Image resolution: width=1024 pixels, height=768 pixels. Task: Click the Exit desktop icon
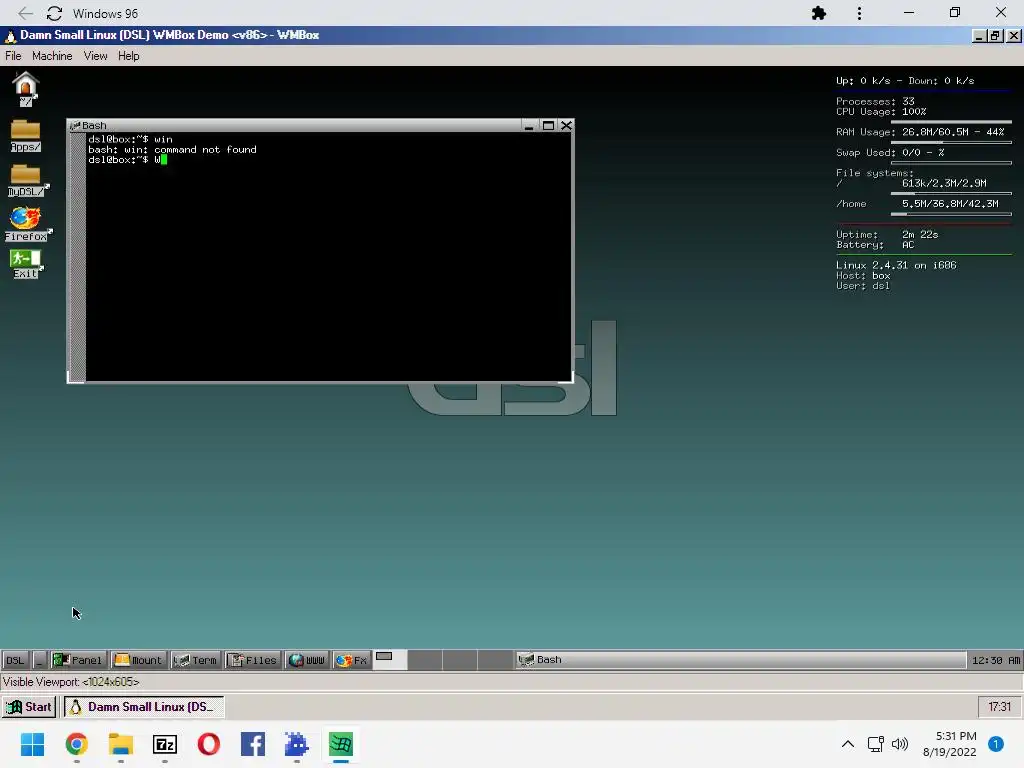tap(26, 264)
